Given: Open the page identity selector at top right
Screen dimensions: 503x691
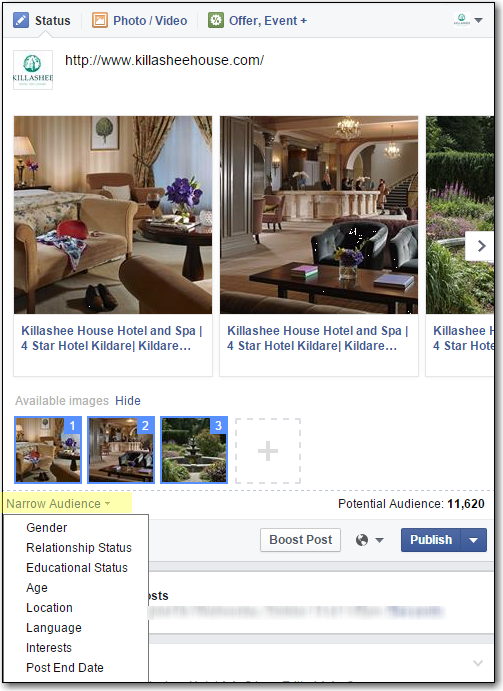Looking at the screenshot, I should (469, 20).
